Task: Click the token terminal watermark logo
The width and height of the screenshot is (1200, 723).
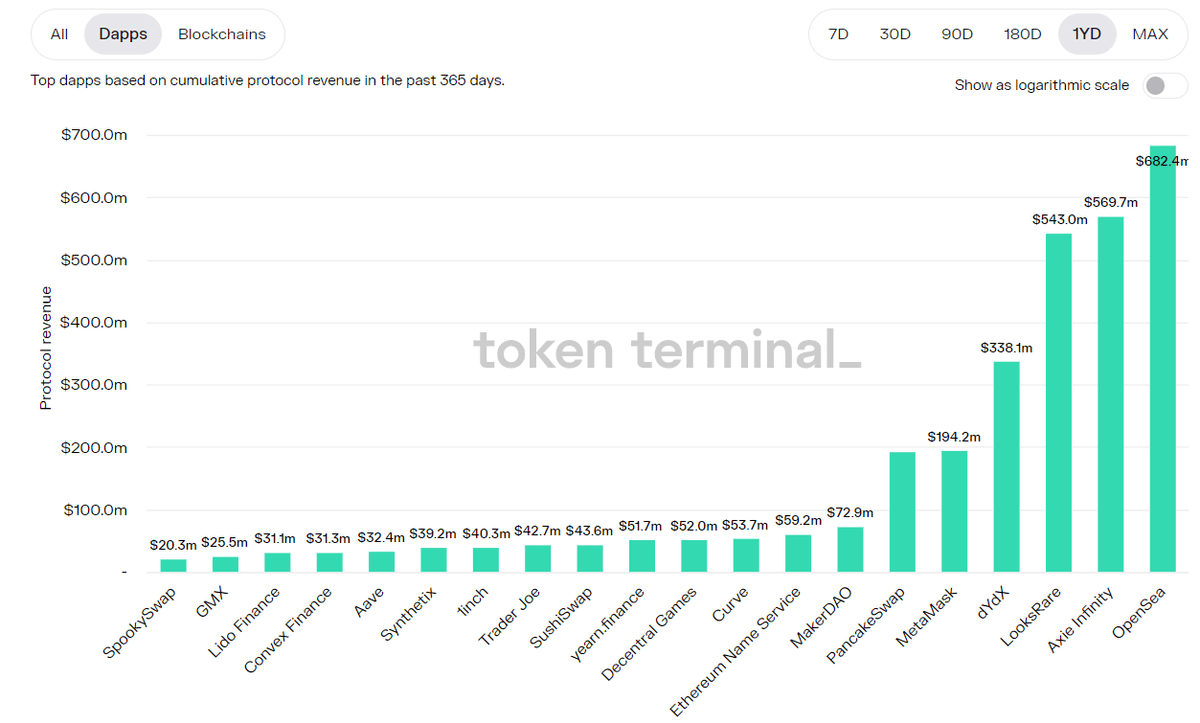Action: 666,351
